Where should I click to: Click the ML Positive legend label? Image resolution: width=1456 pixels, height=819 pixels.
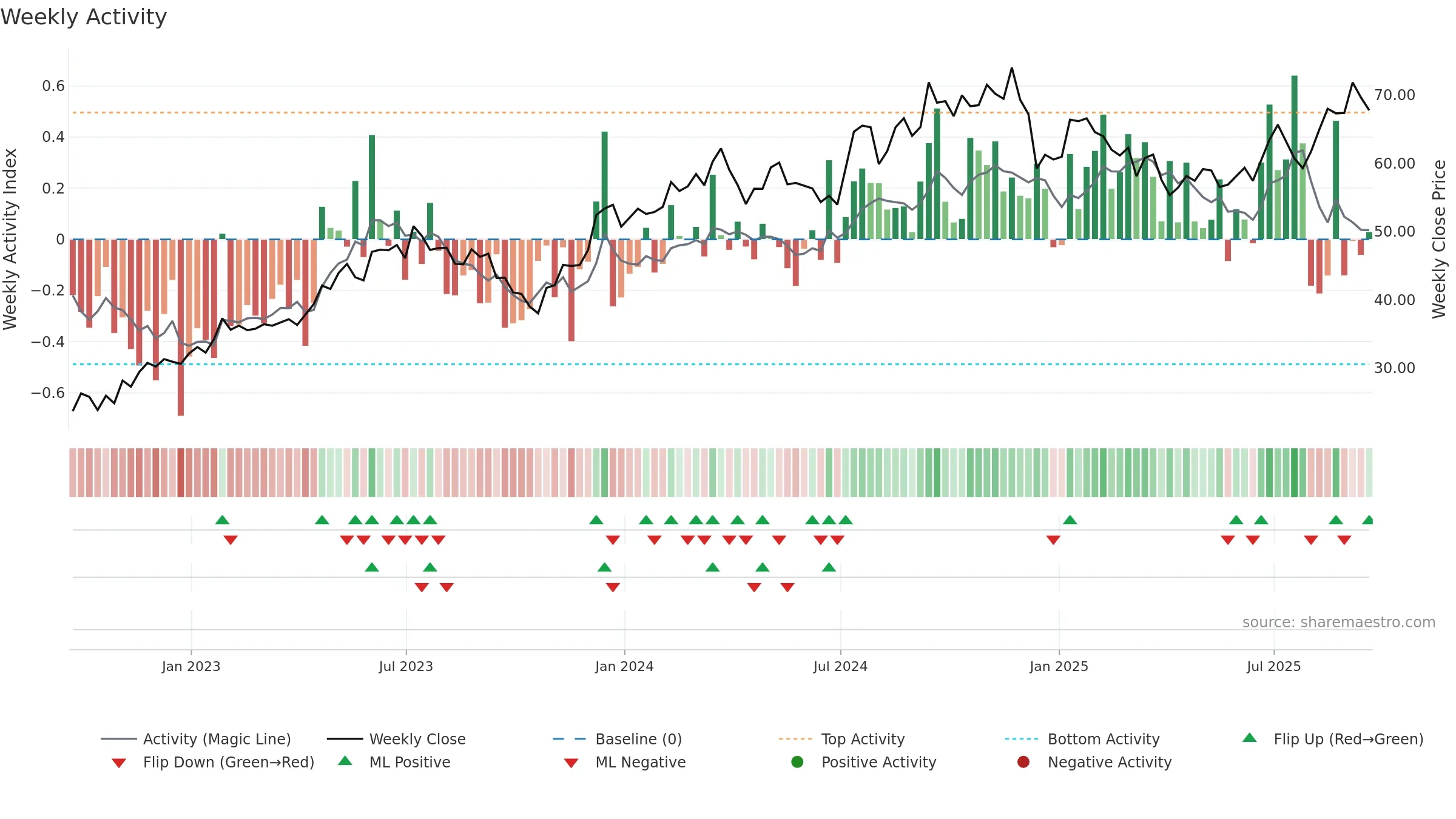point(409,762)
